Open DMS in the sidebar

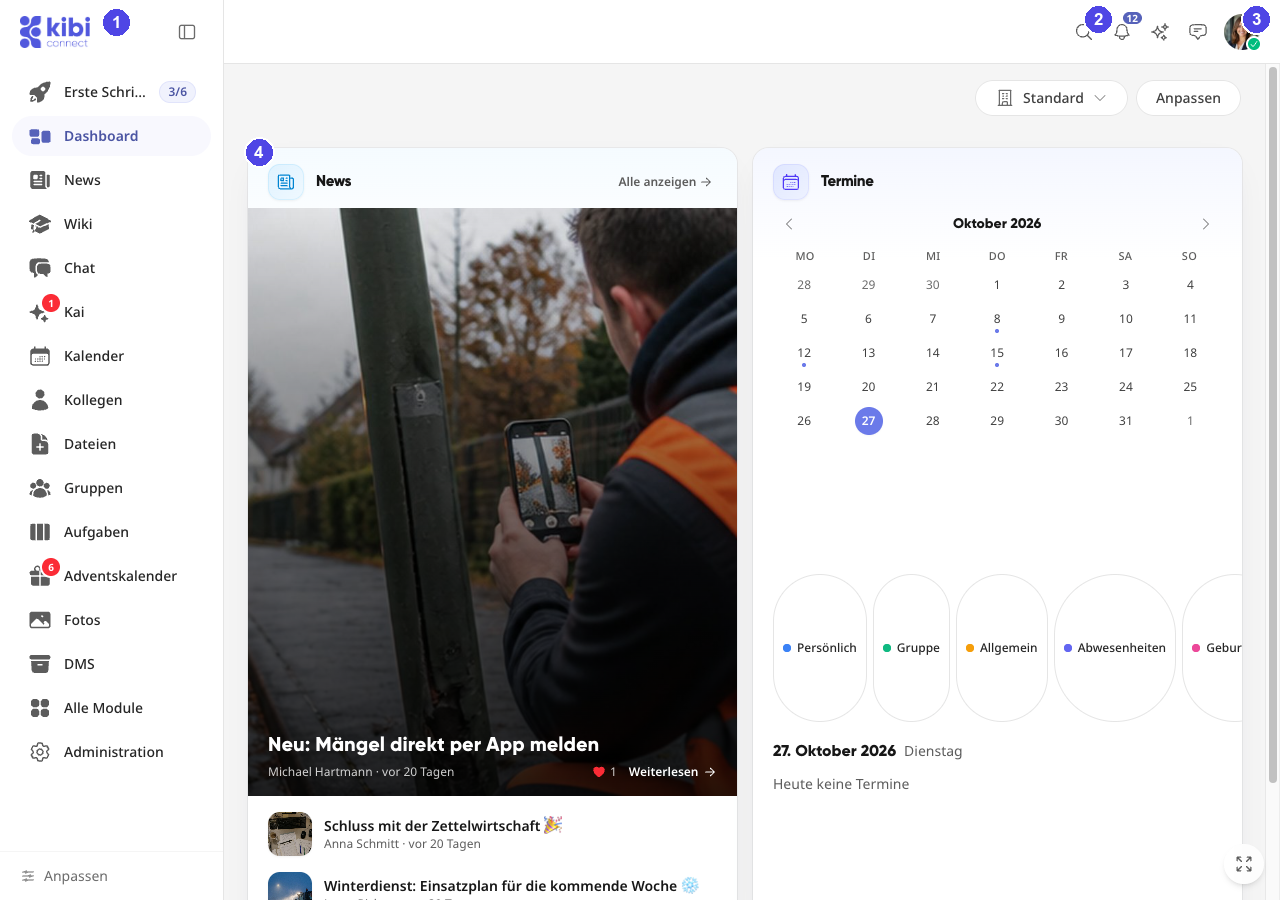point(112,664)
